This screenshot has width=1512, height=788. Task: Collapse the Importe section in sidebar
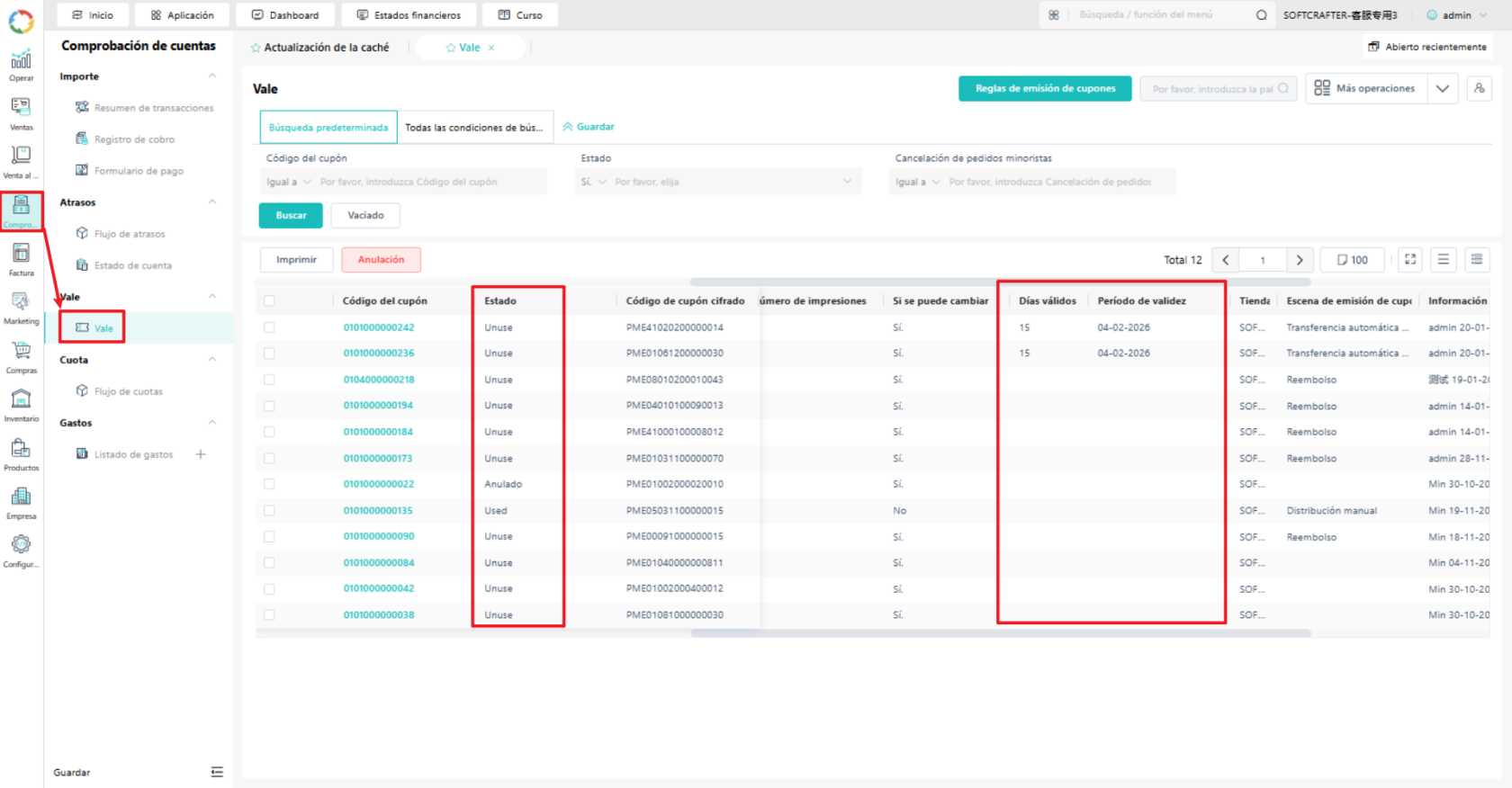pyautogui.click(x=212, y=76)
